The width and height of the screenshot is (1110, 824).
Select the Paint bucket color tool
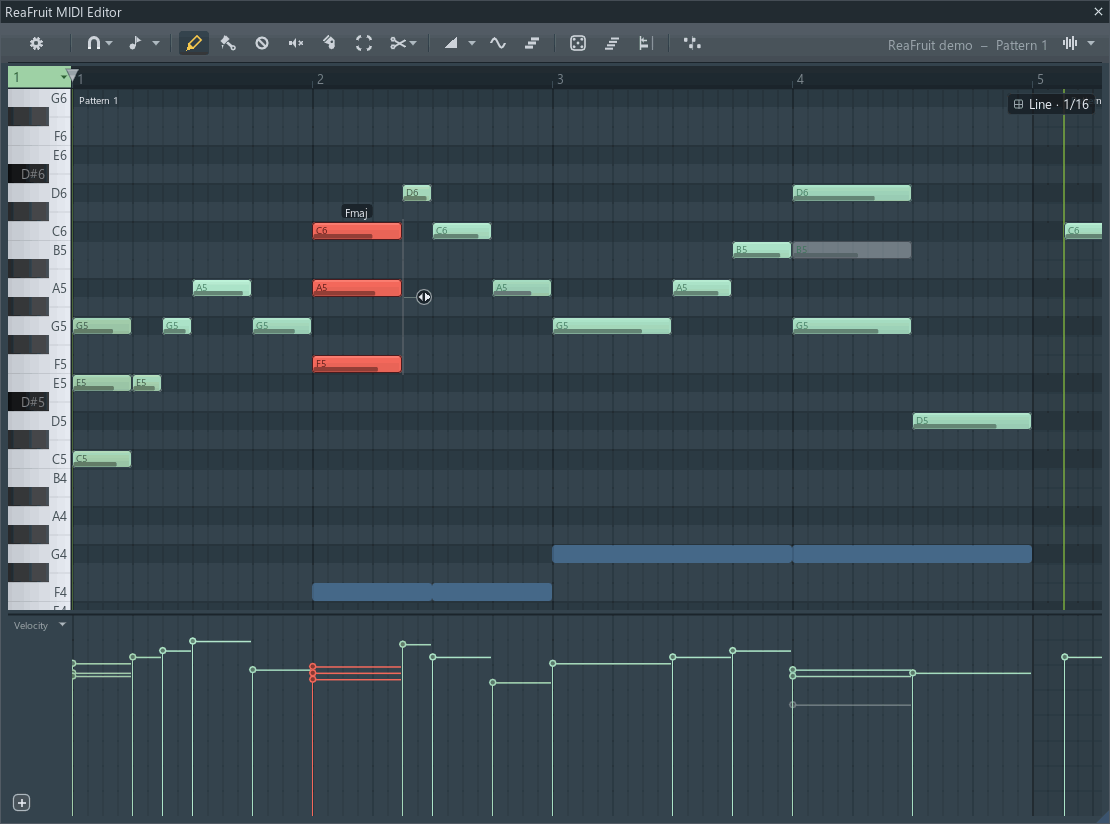click(329, 44)
